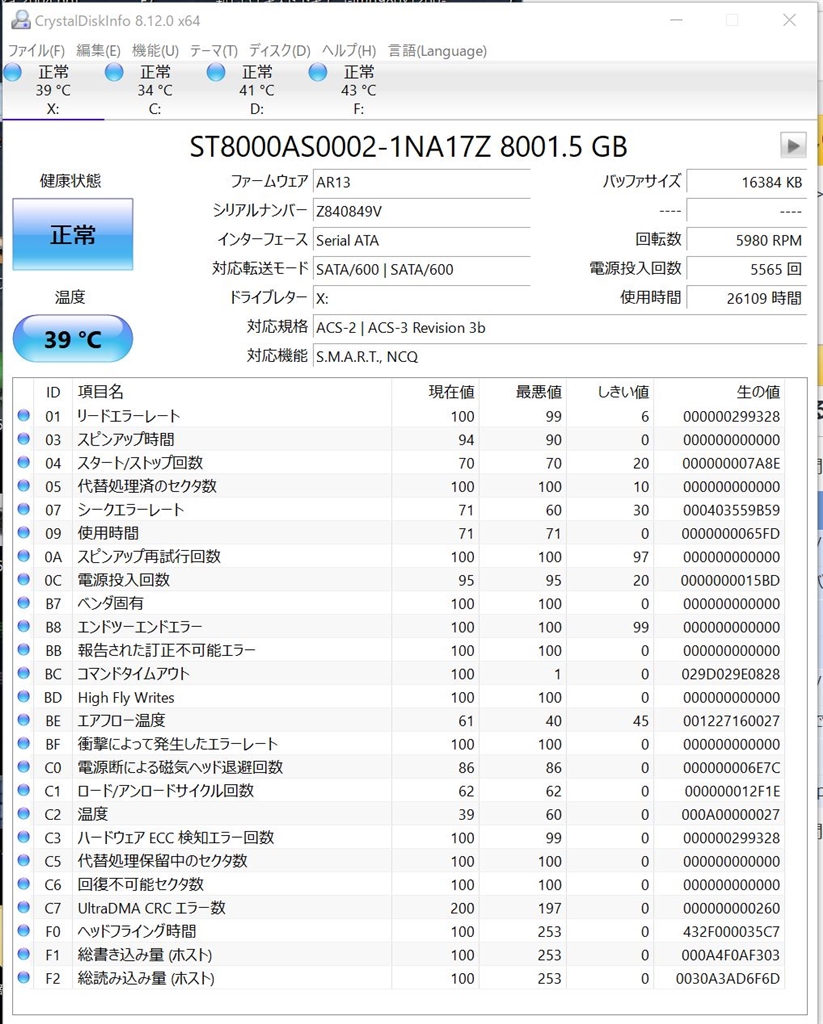Click the 最悪値 column header
This screenshot has width=823, height=1024.
[x=523, y=392]
